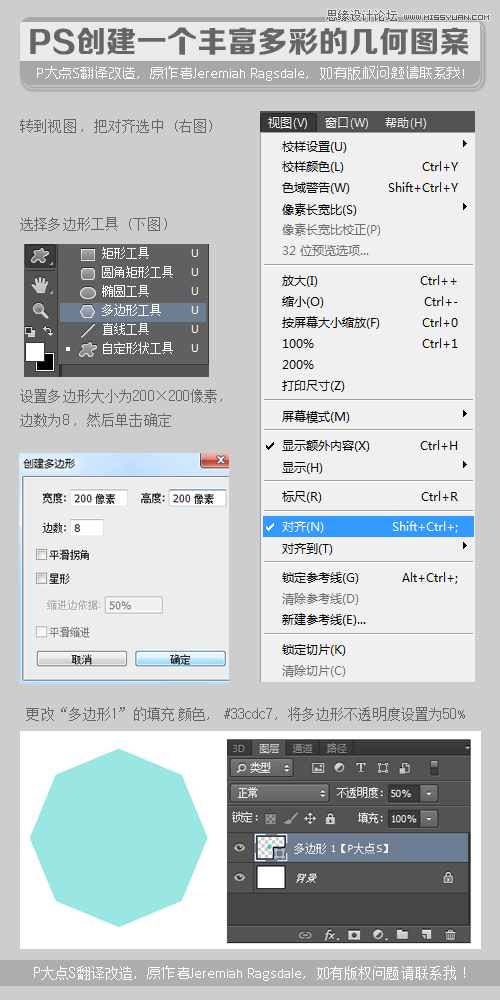Switch to the 路径 tab
This screenshot has height=1000, width=500.
[336, 749]
